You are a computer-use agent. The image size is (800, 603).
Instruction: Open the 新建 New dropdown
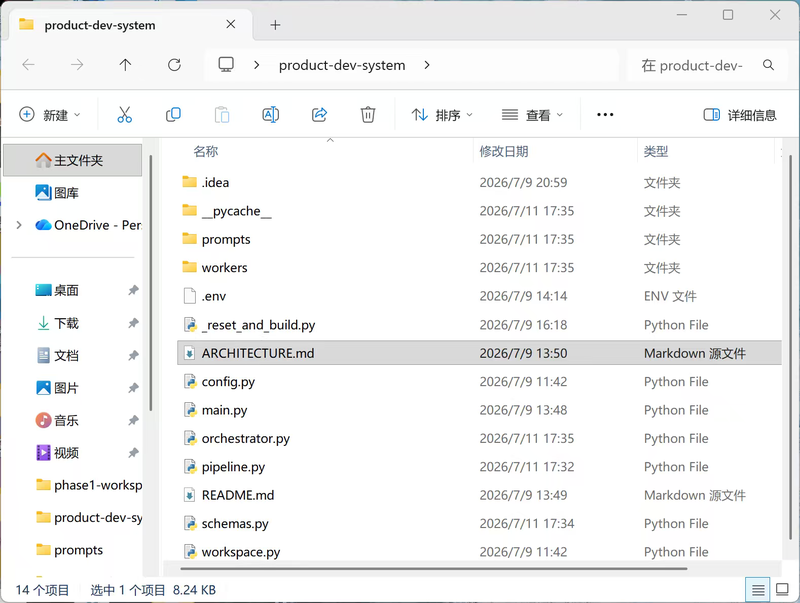(x=49, y=115)
